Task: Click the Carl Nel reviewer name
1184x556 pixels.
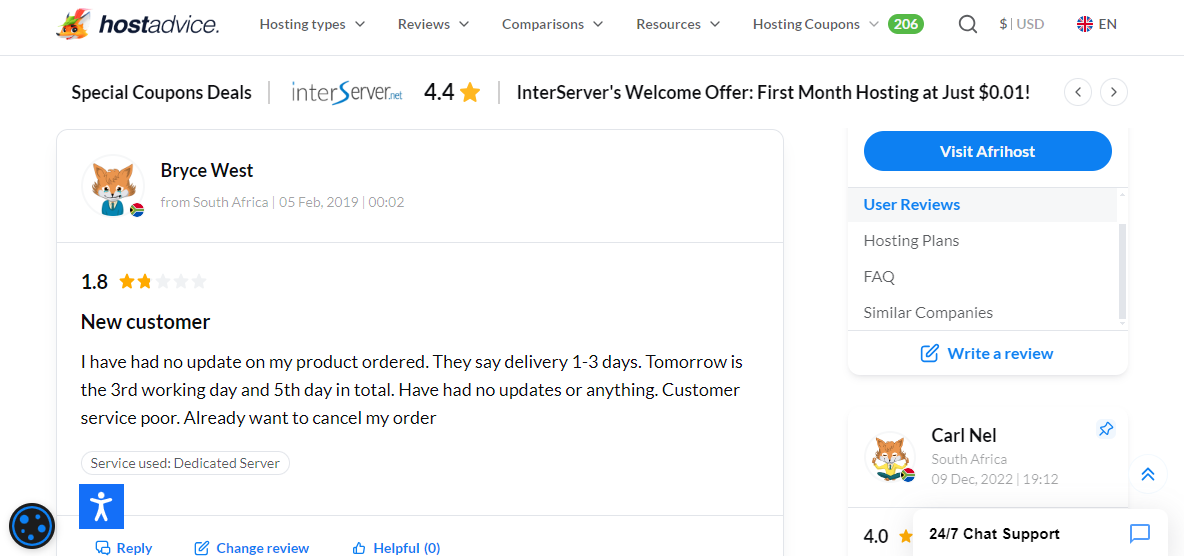Action: tap(964, 436)
